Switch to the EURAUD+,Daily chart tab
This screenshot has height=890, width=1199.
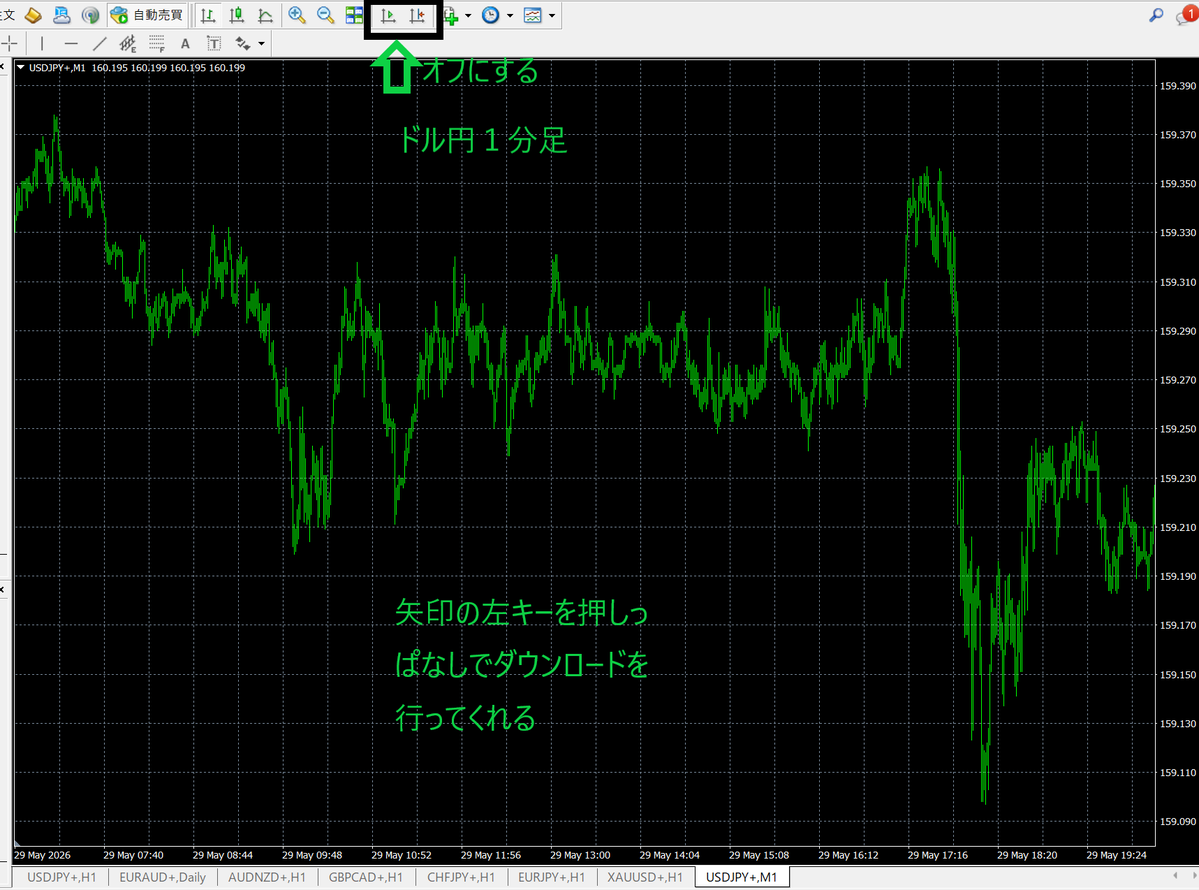(162, 877)
